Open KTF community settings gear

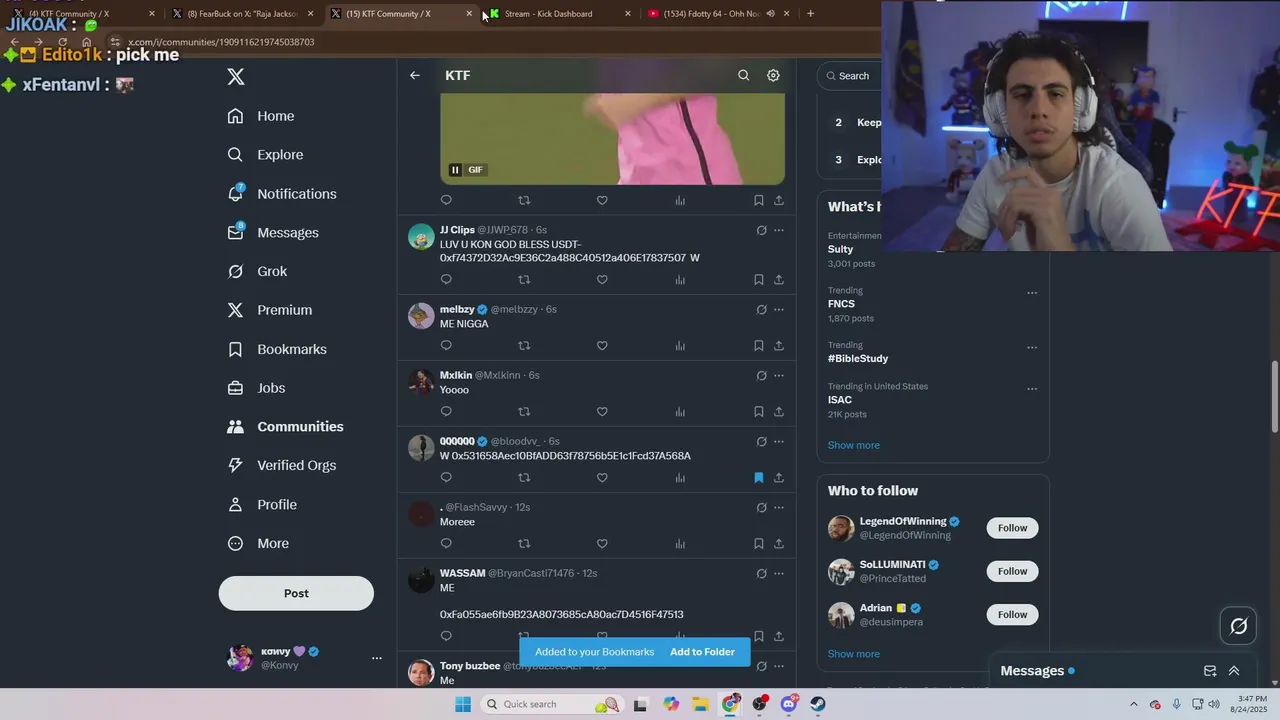point(773,75)
